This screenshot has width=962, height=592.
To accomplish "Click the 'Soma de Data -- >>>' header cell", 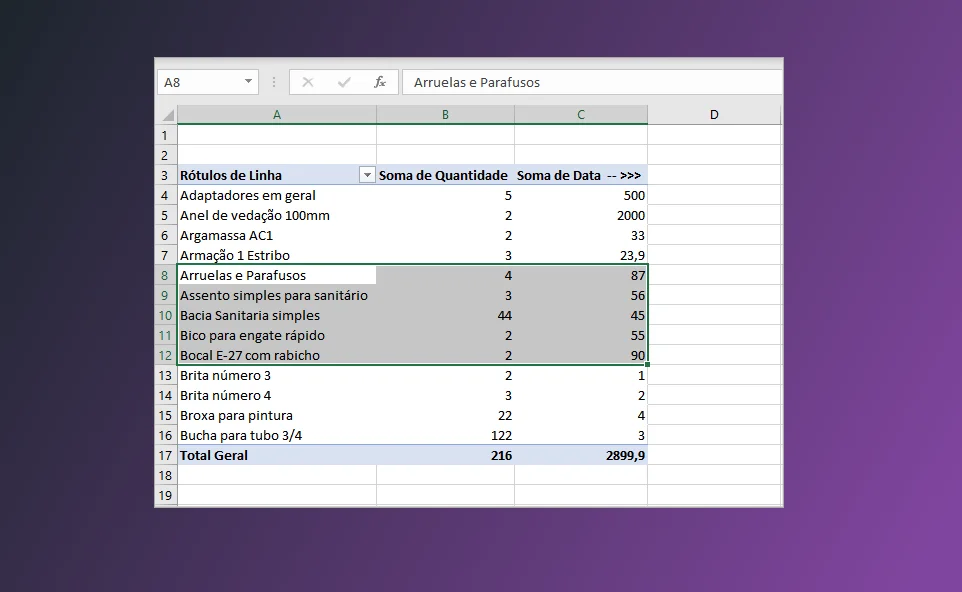I will (x=581, y=175).
